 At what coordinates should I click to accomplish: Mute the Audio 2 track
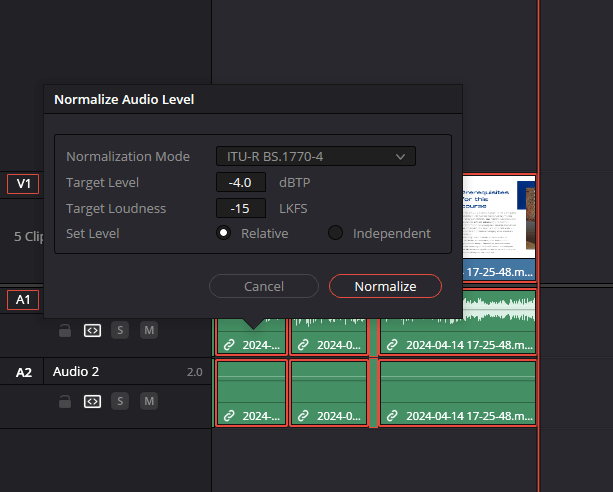(x=149, y=401)
